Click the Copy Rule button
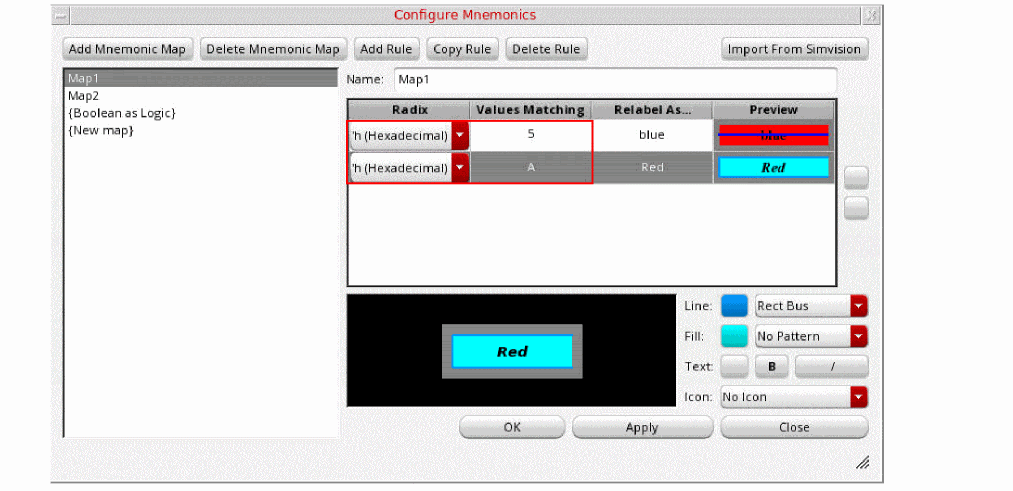The height and width of the screenshot is (491, 1013). (x=462, y=49)
